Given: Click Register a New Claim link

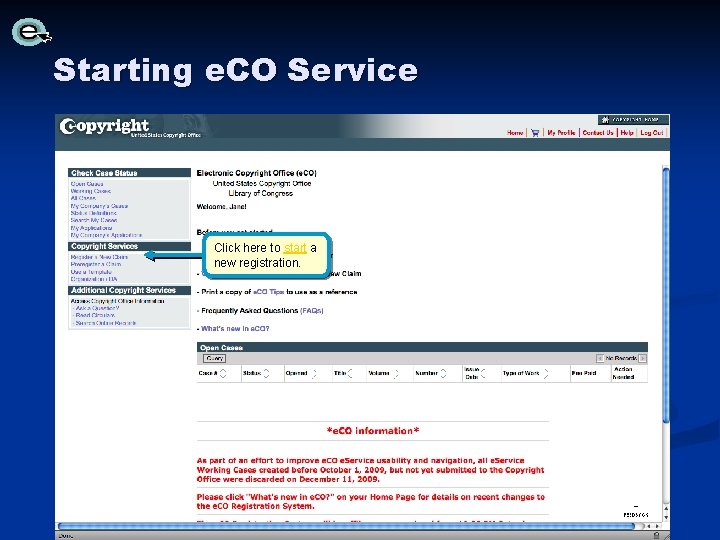Looking at the screenshot, I should [x=99, y=257].
